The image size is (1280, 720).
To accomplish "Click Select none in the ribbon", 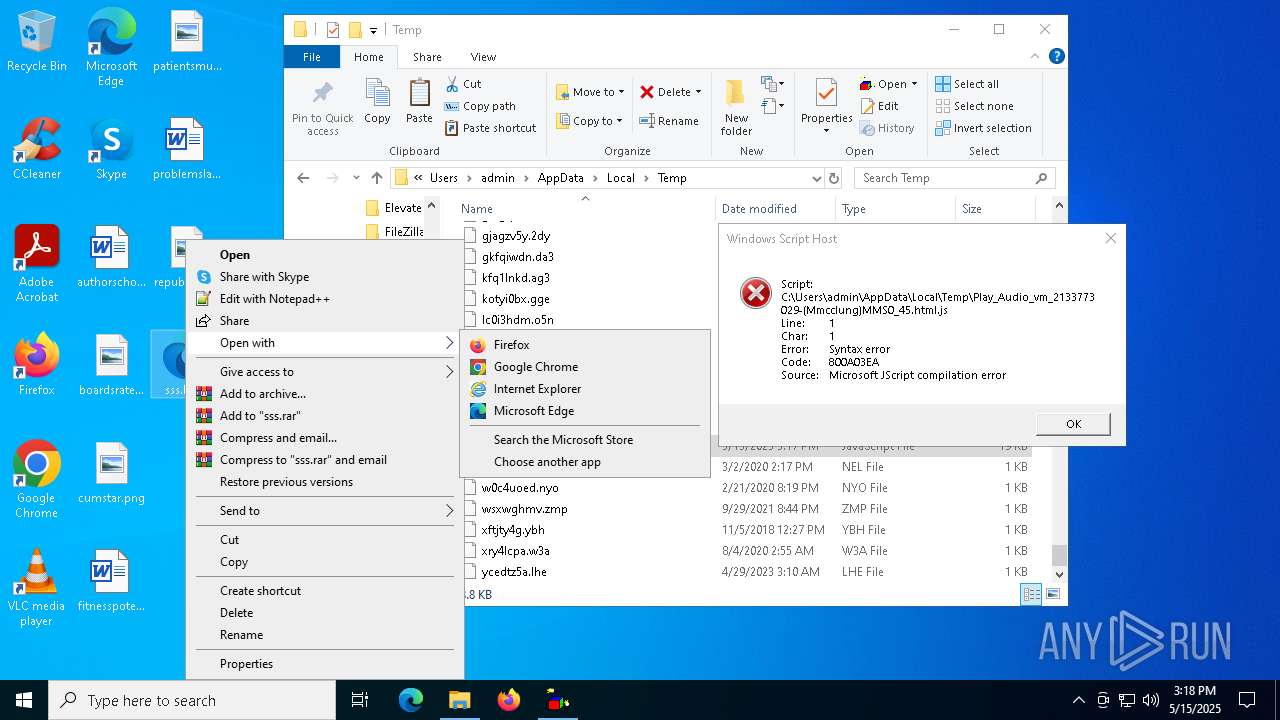I will click(974, 106).
